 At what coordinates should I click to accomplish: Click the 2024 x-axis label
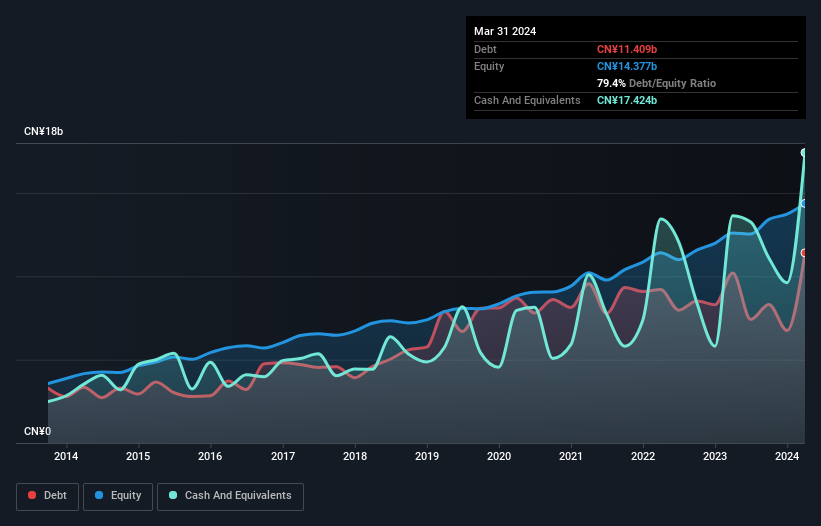pos(787,456)
